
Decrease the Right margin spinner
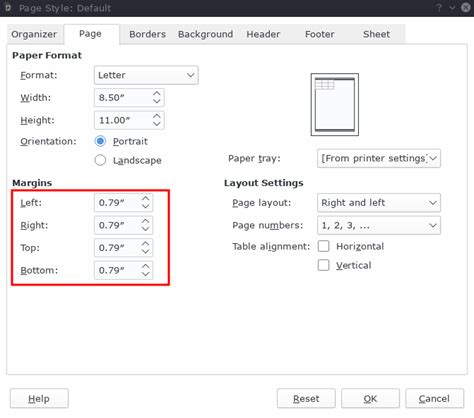[x=145, y=229]
